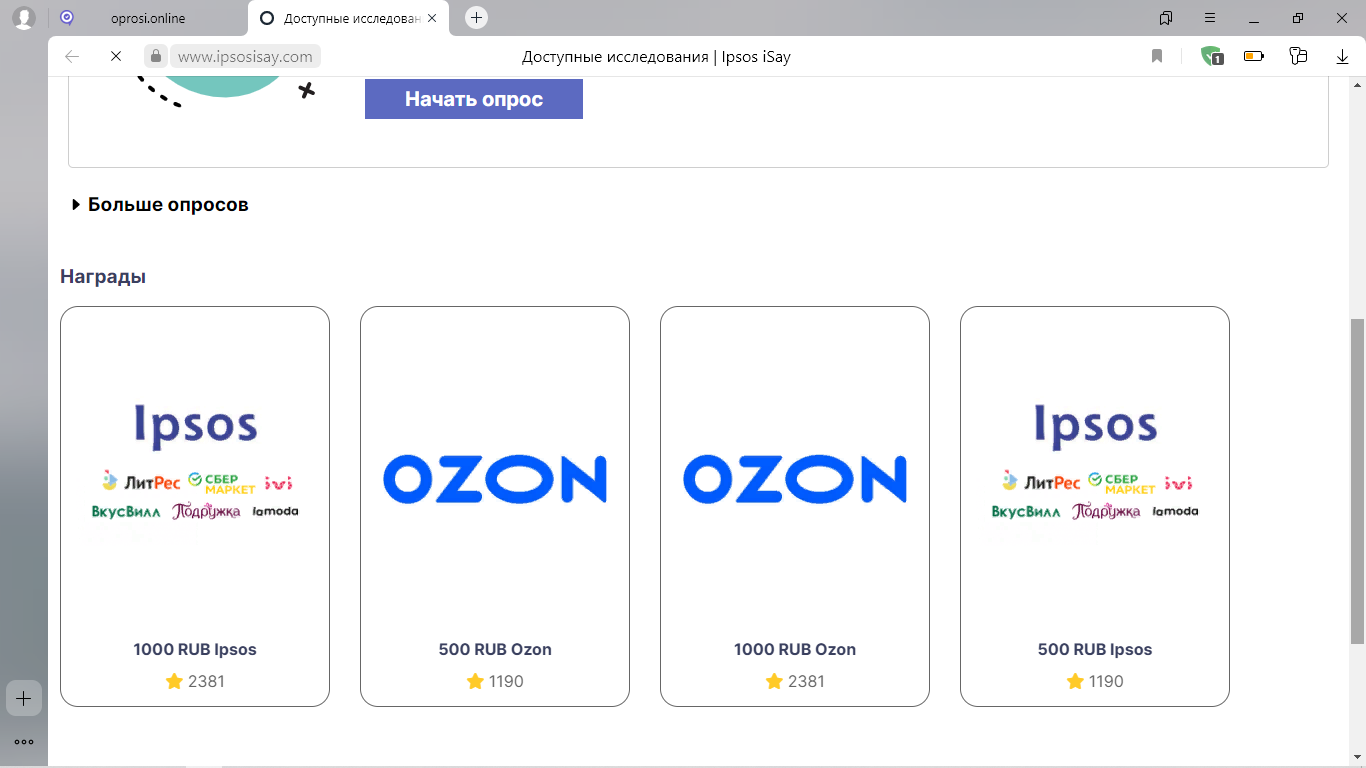Open a new tab with the plus button
The width and height of the screenshot is (1366, 768).
point(477,18)
